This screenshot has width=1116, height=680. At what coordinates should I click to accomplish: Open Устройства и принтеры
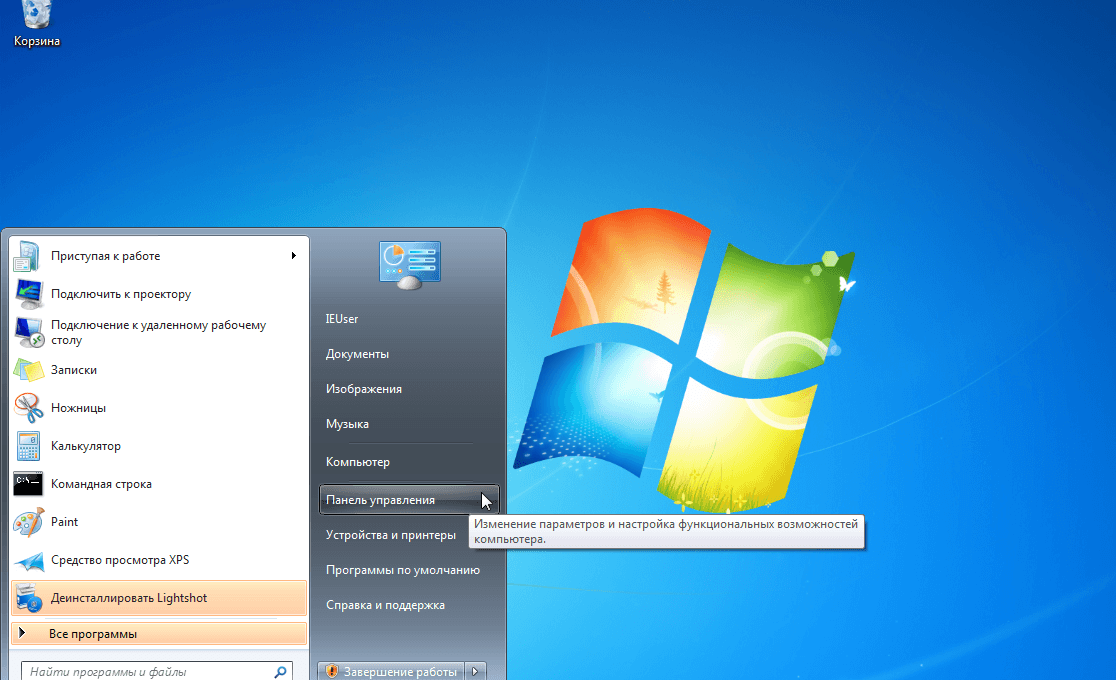click(x=391, y=535)
